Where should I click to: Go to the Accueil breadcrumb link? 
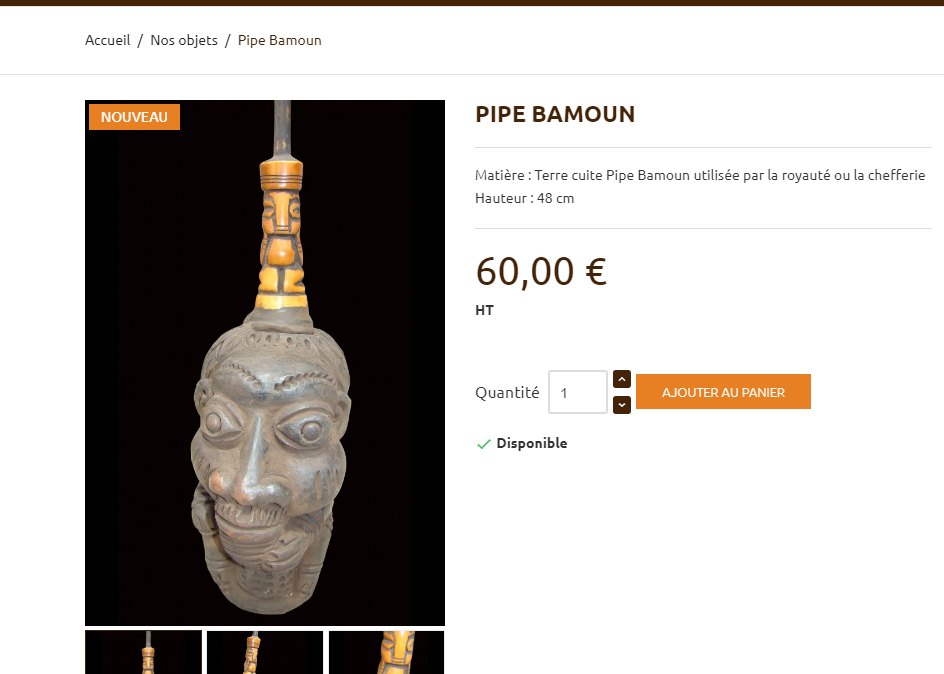pos(107,40)
